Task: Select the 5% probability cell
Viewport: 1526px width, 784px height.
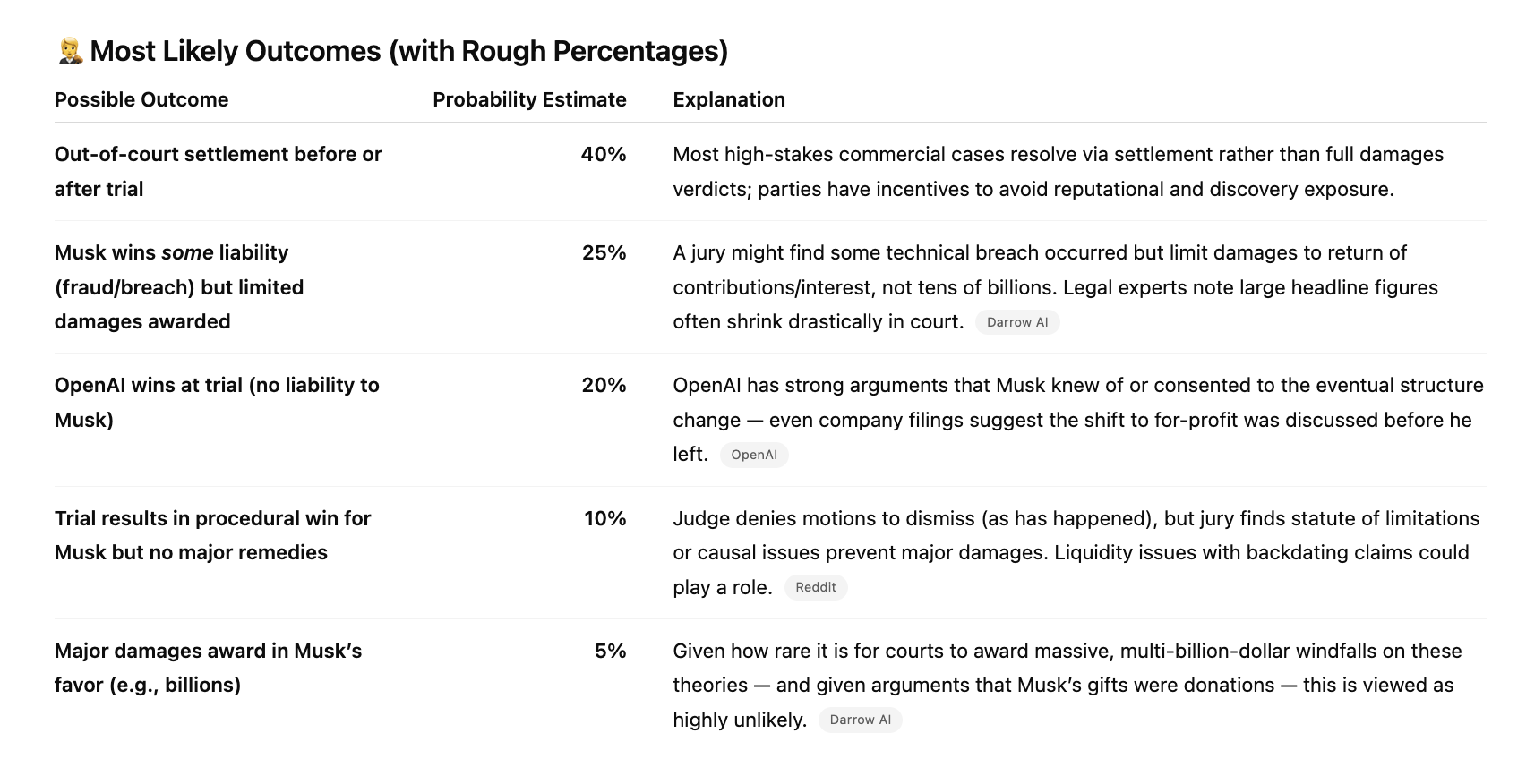Action: [x=610, y=651]
